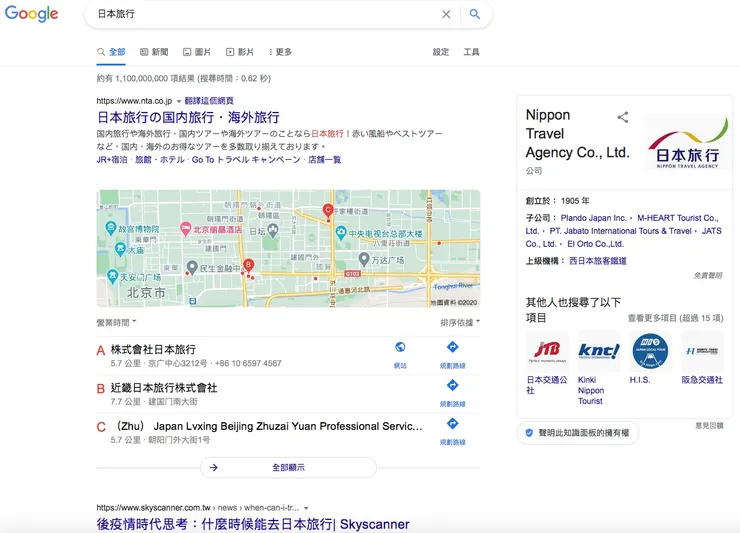Click the 店舗一覧 sitelink

[x=325, y=160]
